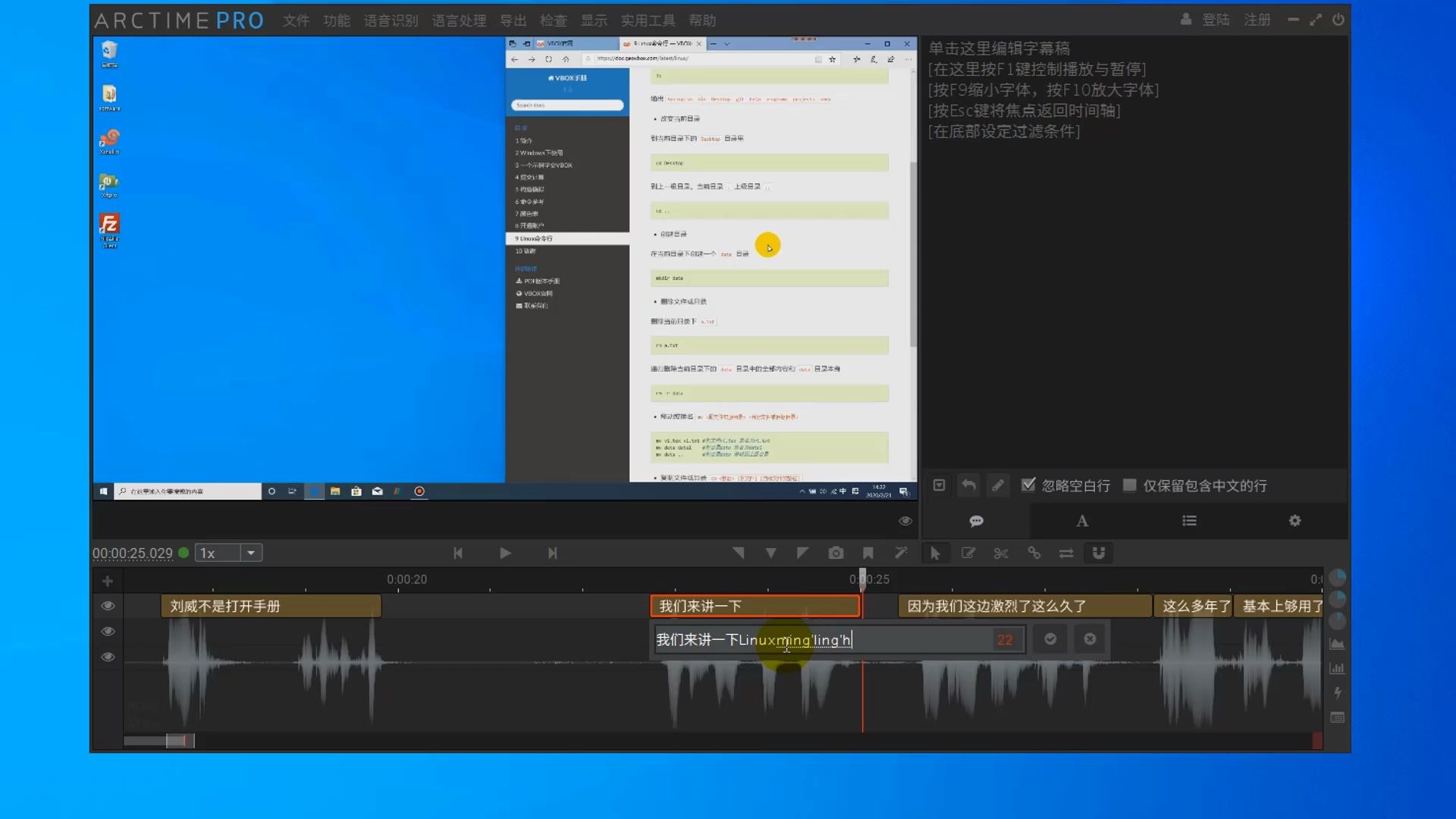Click the bar chart icon at right
The height and width of the screenshot is (819, 1456).
(x=1337, y=668)
